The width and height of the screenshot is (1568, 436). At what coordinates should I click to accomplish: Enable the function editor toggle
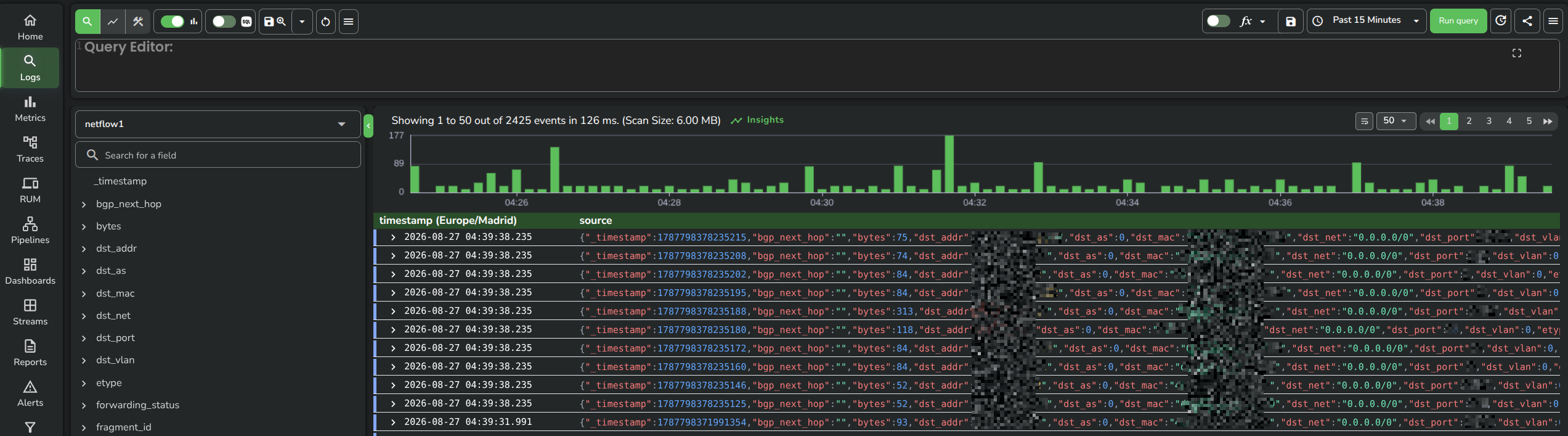(x=1218, y=21)
